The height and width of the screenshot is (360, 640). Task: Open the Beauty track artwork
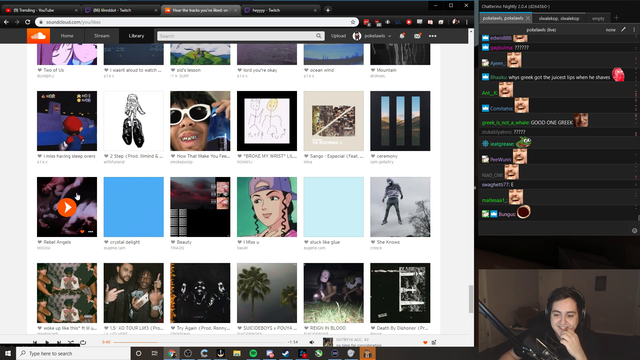[x=200, y=207]
